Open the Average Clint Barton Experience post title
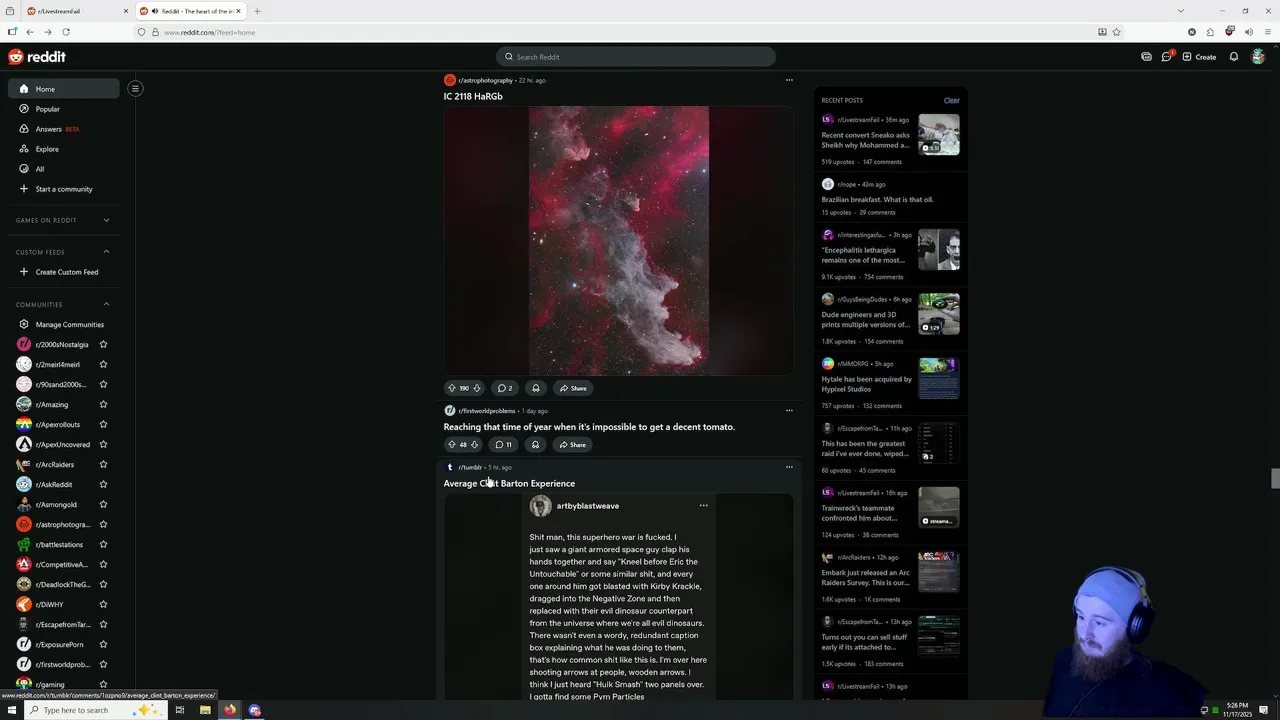The height and width of the screenshot is (720, 1280). 509,484
